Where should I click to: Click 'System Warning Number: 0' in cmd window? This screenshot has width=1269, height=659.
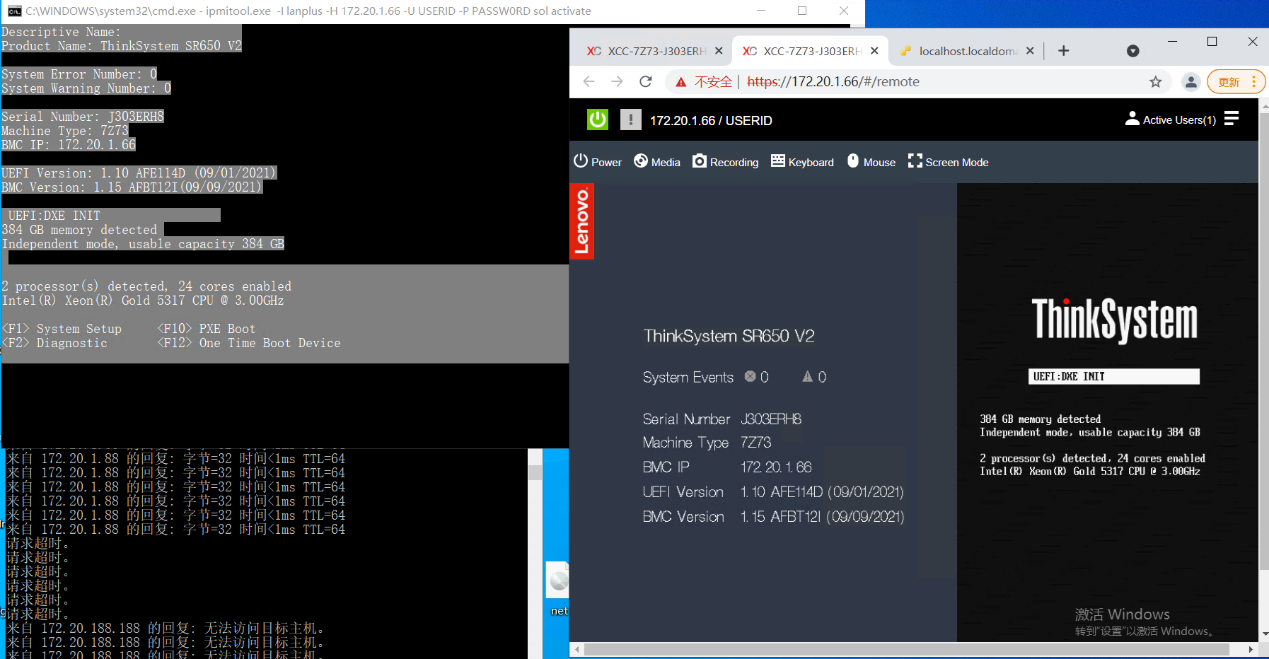pyautogui.click(x=86, y=88)
